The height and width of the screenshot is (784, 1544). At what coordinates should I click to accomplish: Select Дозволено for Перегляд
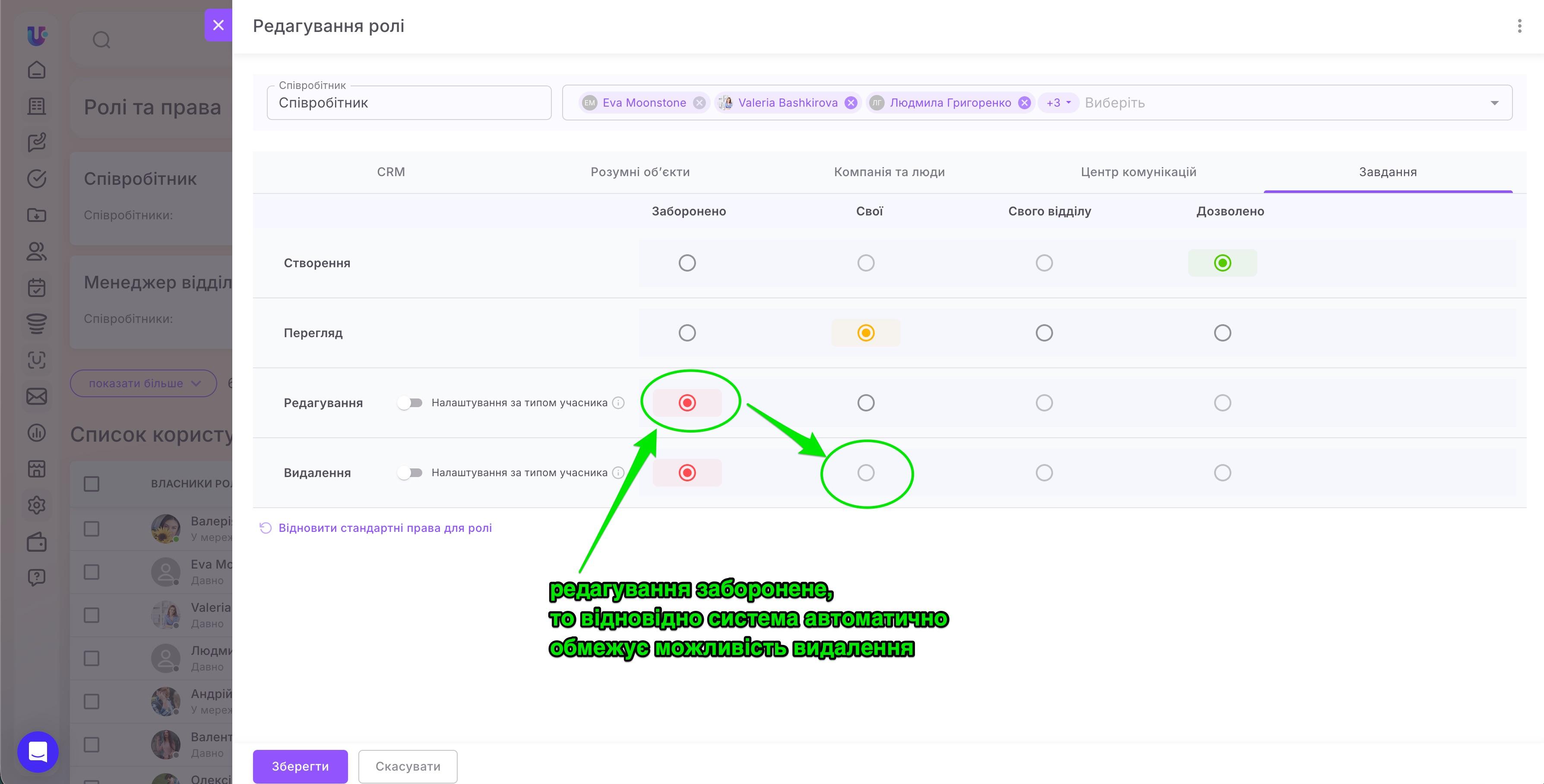pyautogui.click(x=1222, y=333)
